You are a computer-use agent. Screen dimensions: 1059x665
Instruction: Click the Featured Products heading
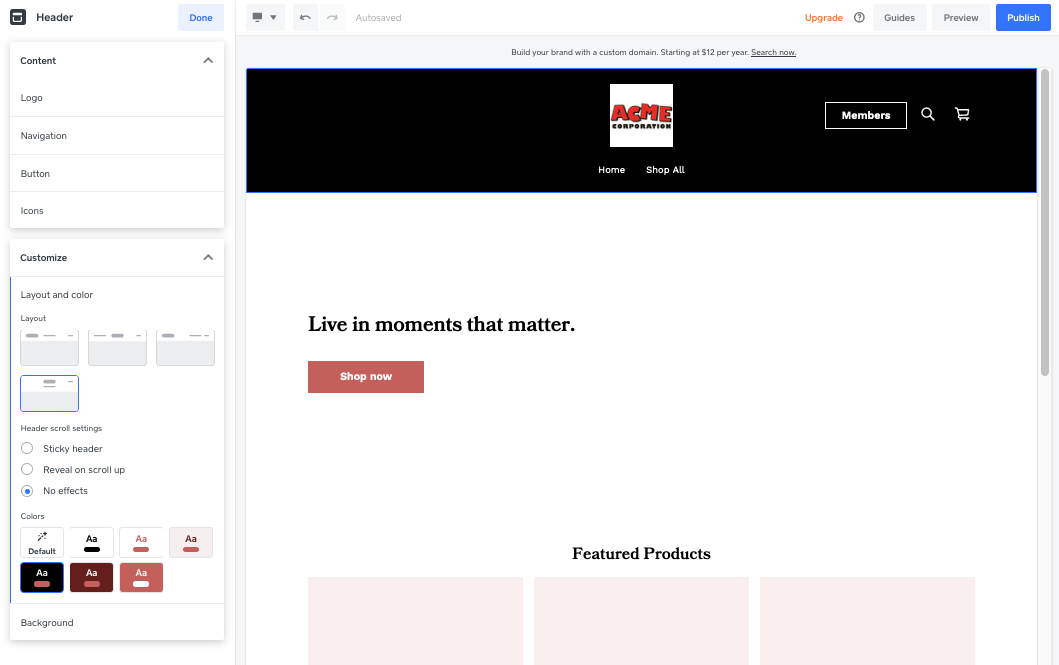pos(641,554)
